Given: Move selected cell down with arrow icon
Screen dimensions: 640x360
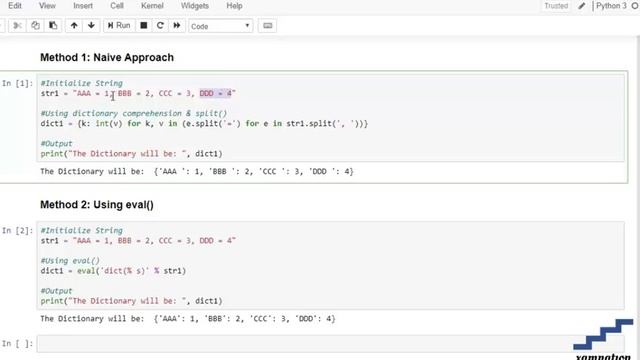Looking at the screenshot, I should 91,26.
